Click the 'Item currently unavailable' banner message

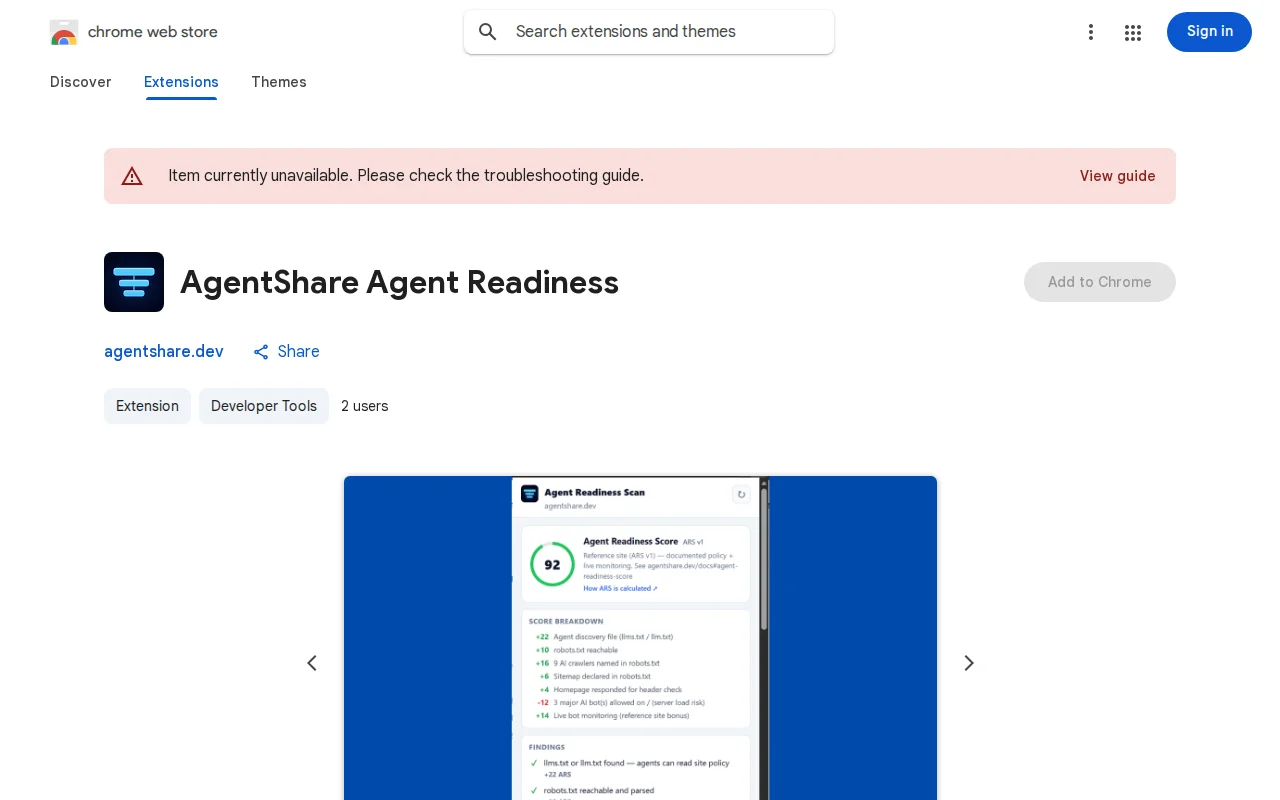[x=406, y=176]
